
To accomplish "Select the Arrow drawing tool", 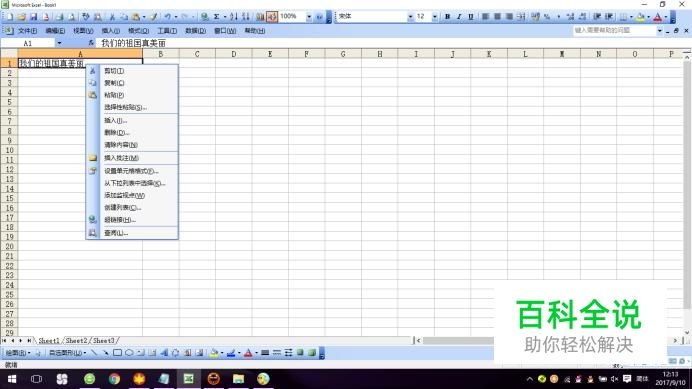I will [105, 353].
